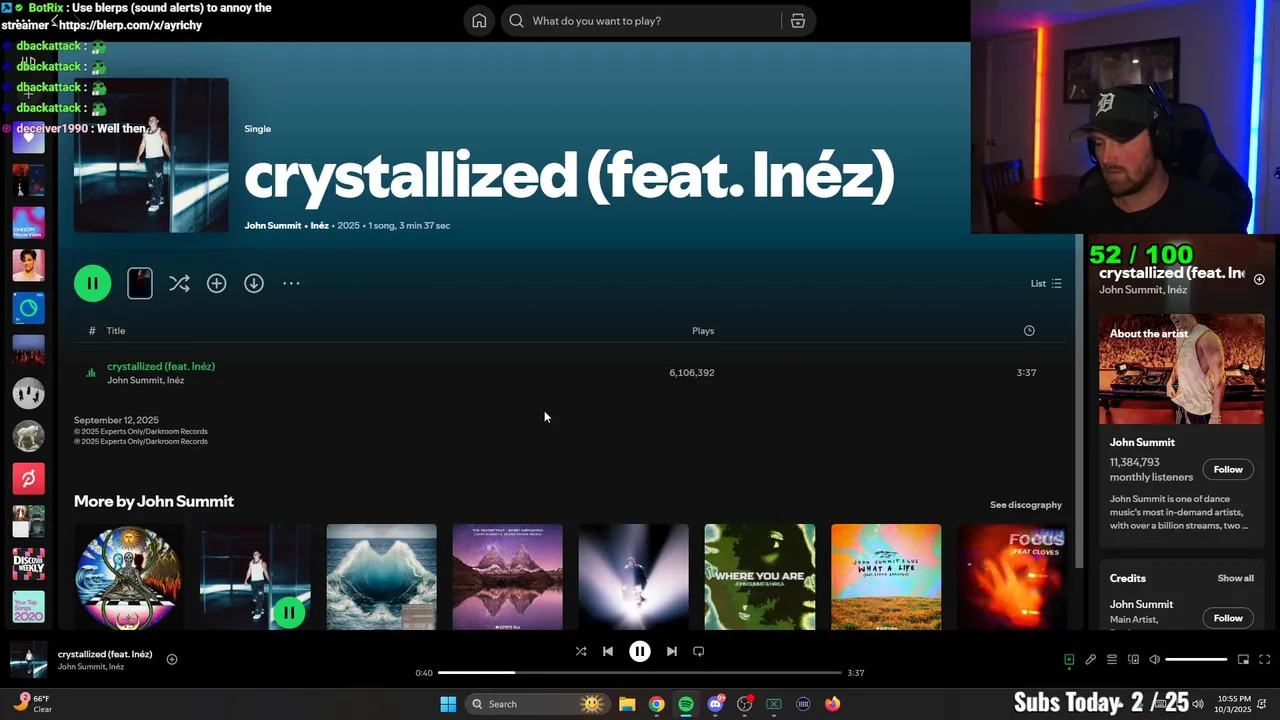The height and width of the screenshot is (720, 1280).
Task: Add to Liked Songs in Now Playing panel
Action: tap(1259, 280)
